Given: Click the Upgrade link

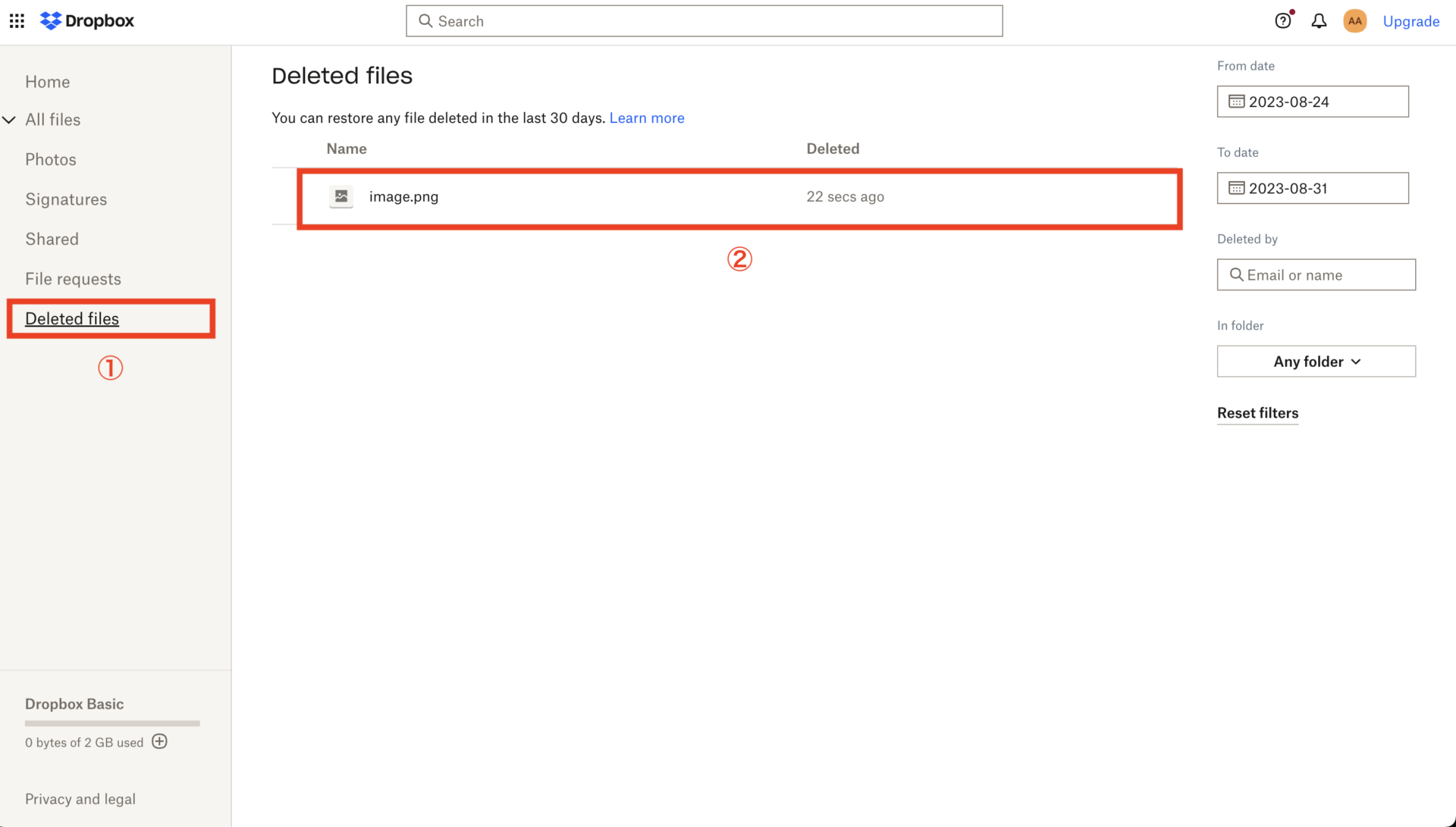Looking at the screenshot, I should click(x=1411, y=20).
